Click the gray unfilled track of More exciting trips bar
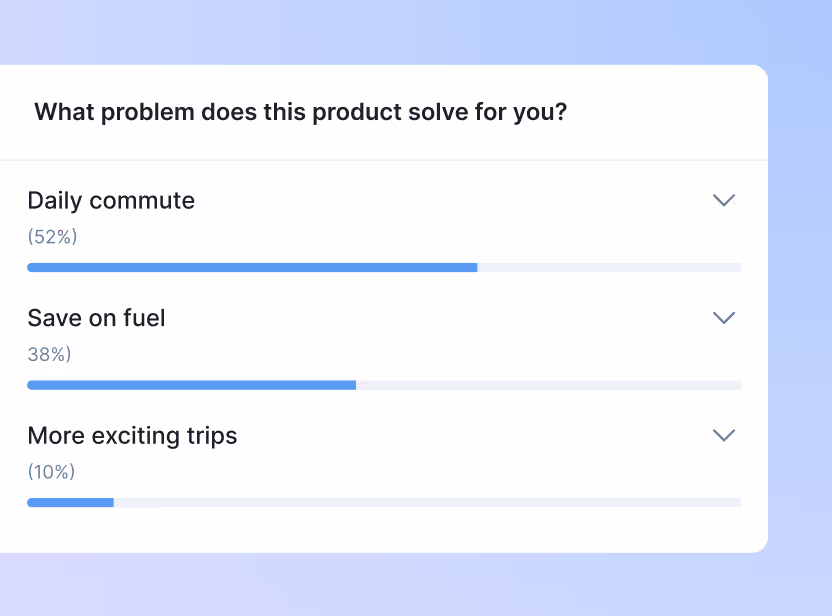 pyautogui.click(x=430, y=502)
